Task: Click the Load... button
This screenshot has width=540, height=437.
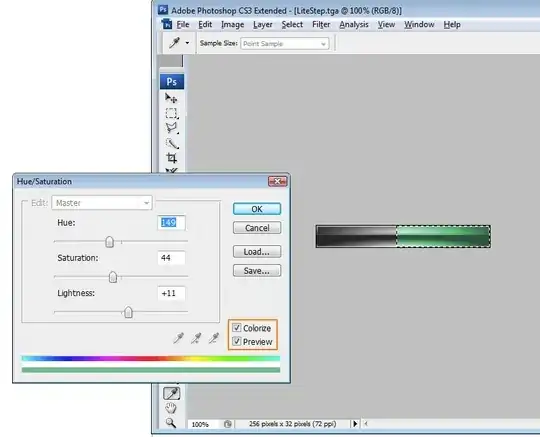Action: click(x=257, y=251)
